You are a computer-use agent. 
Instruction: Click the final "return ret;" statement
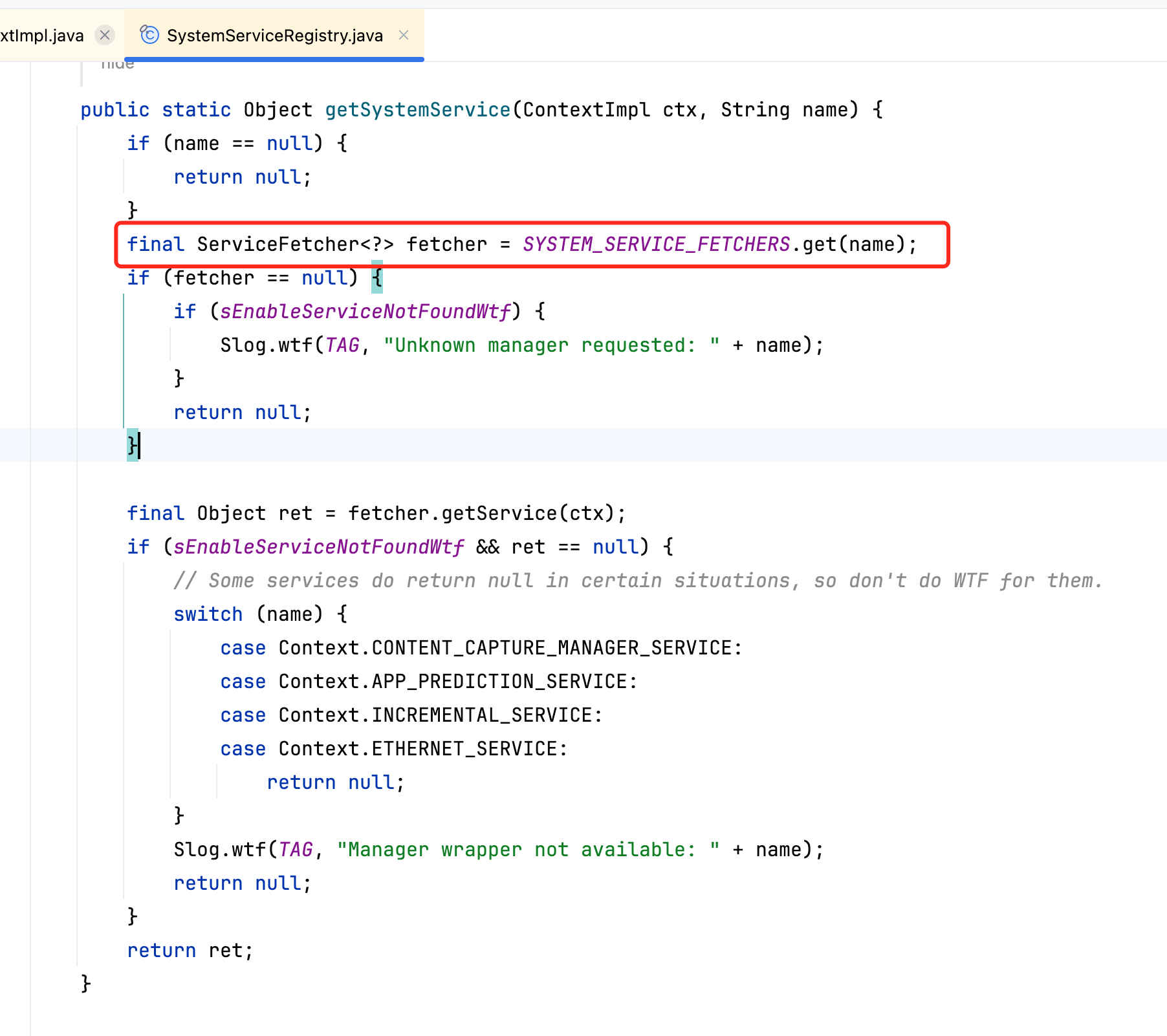[x=190, y=951]
